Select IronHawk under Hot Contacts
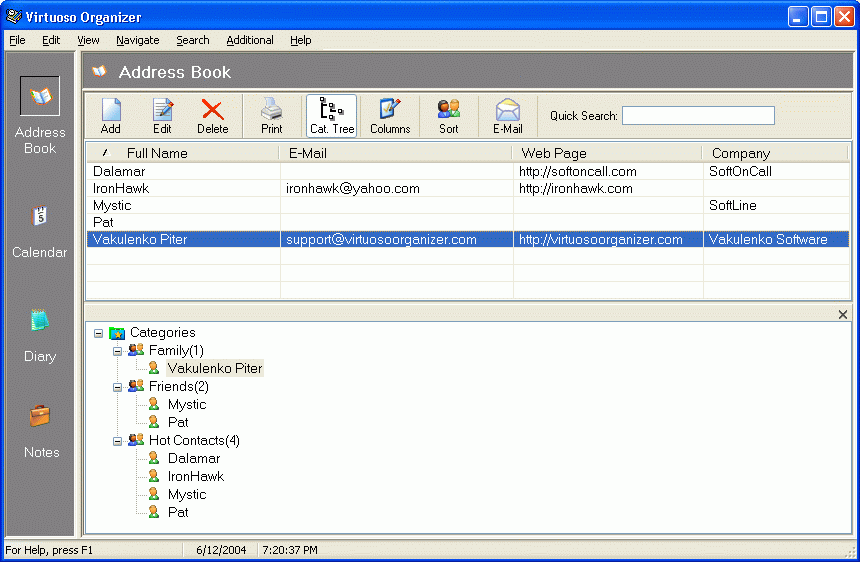 (196, 476)
